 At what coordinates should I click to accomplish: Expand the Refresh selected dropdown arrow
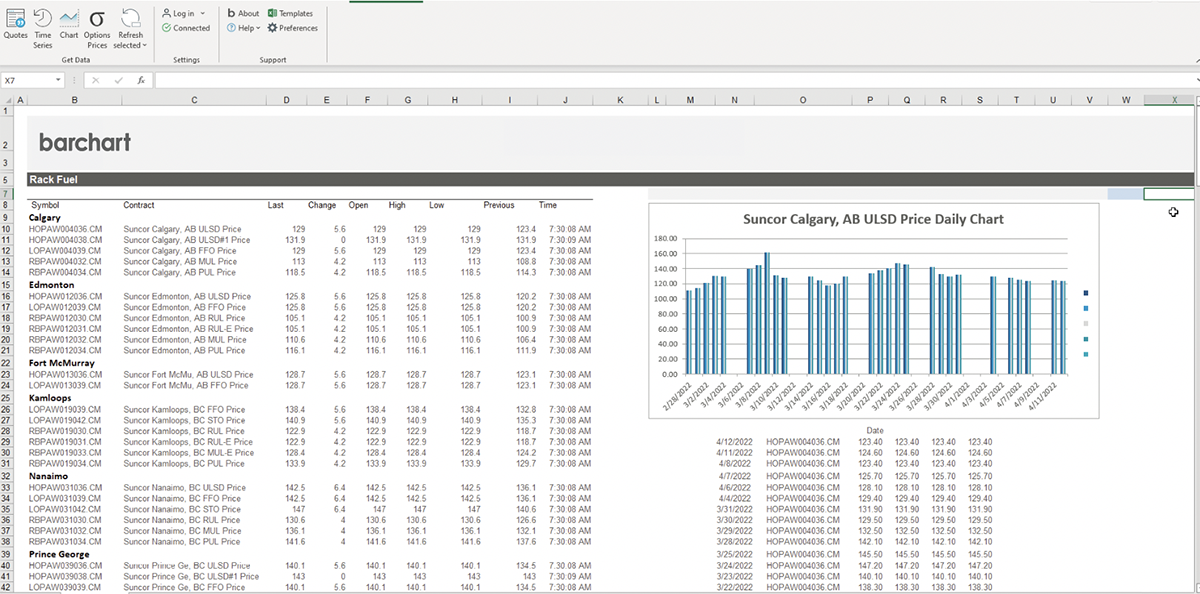[x=145, y=45]
